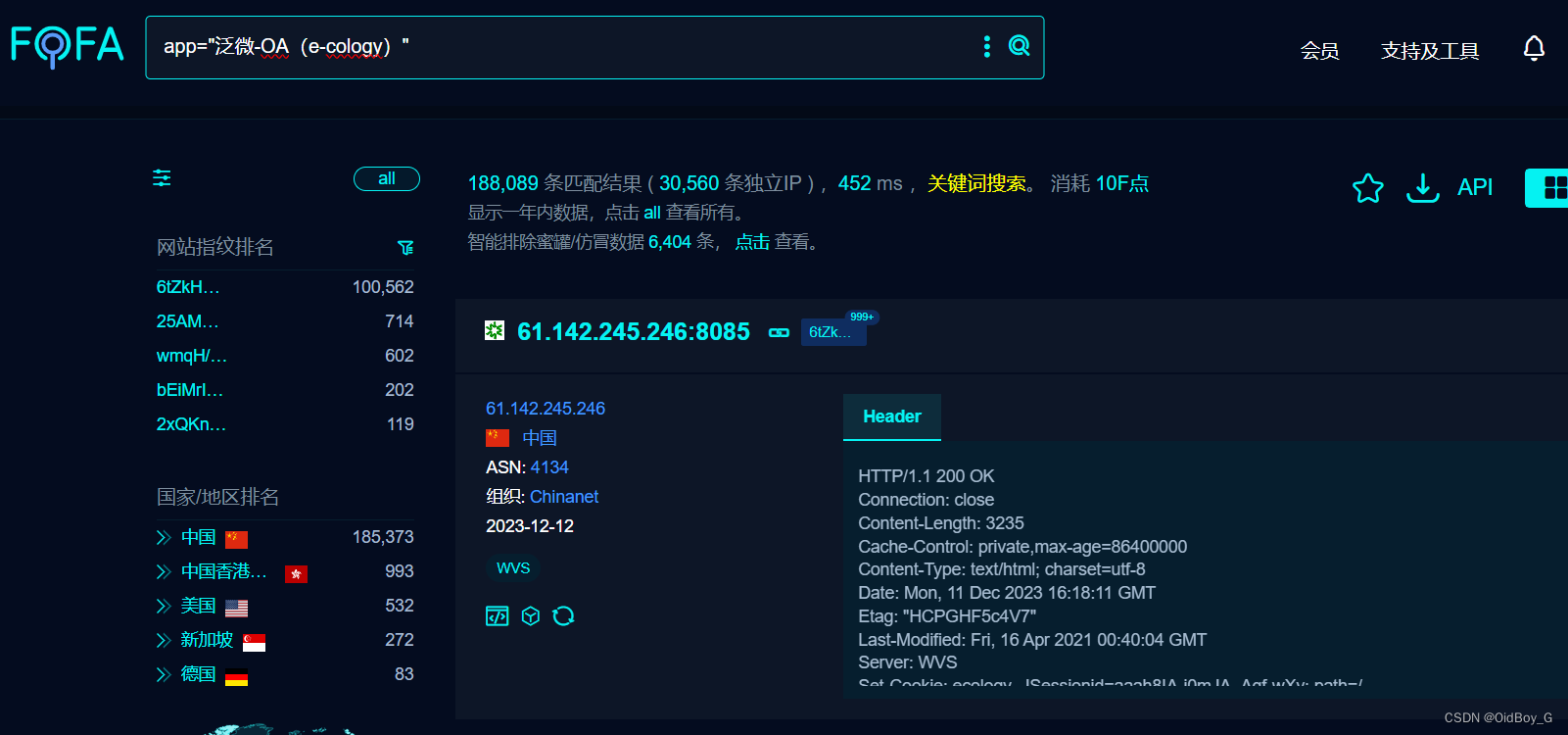This screenshot has height=735, width=1568.
Task: Select the Content-Length: 3235 line
Action: 941,523
